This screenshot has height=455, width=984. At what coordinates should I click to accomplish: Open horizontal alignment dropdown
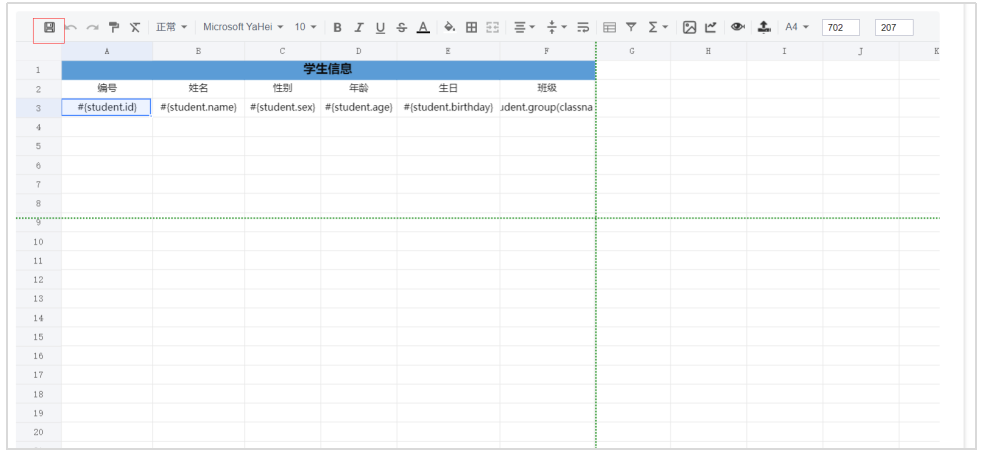tap(524, 27)
